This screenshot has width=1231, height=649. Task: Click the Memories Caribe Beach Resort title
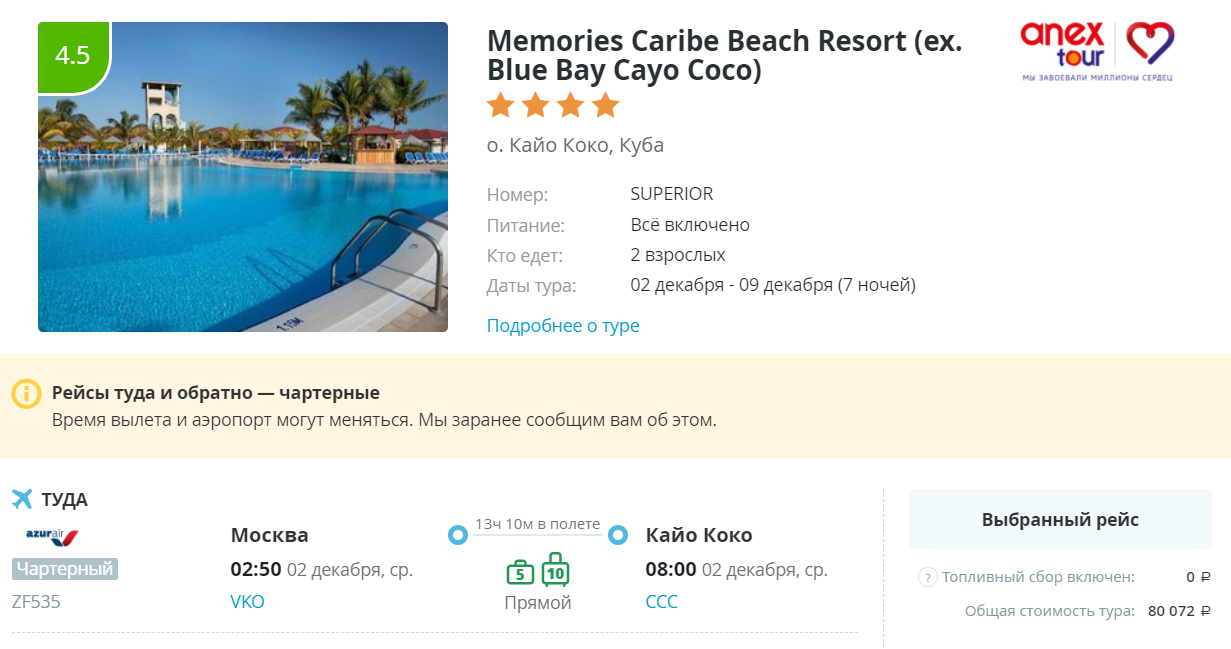[x=724, y=56]
